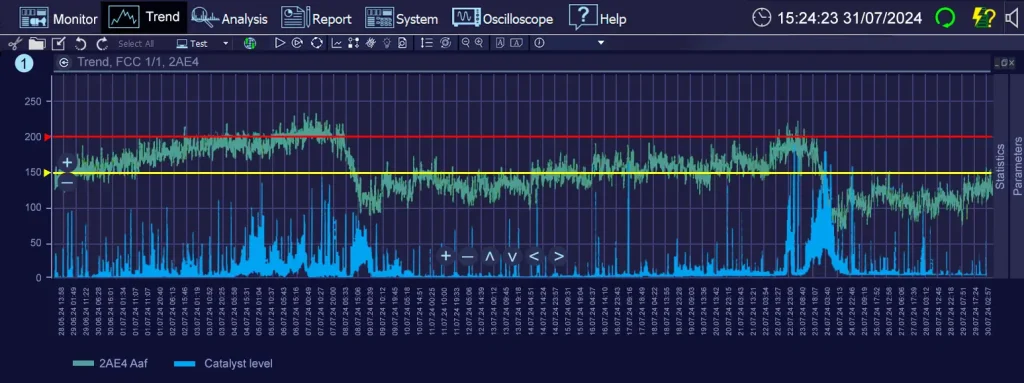
Task: Open the Parameters side panel
Action: pos(1017,166)
